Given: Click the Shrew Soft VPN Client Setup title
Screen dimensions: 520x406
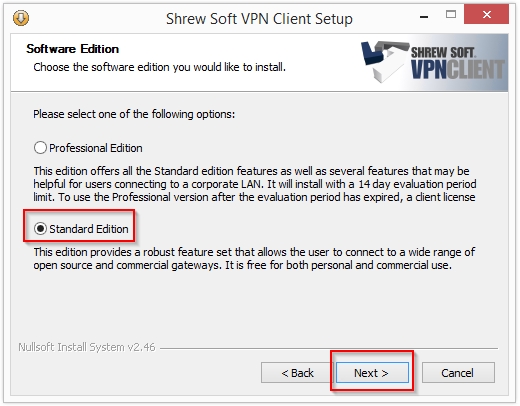Looking at the screenshot, I should tap(259, 19).
